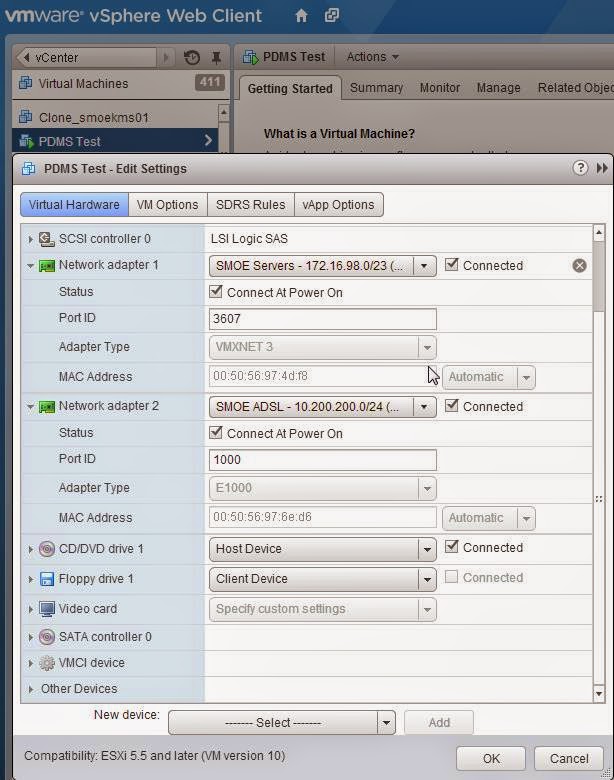
Task: Click Cancel to discard changes
Action: 569,758
